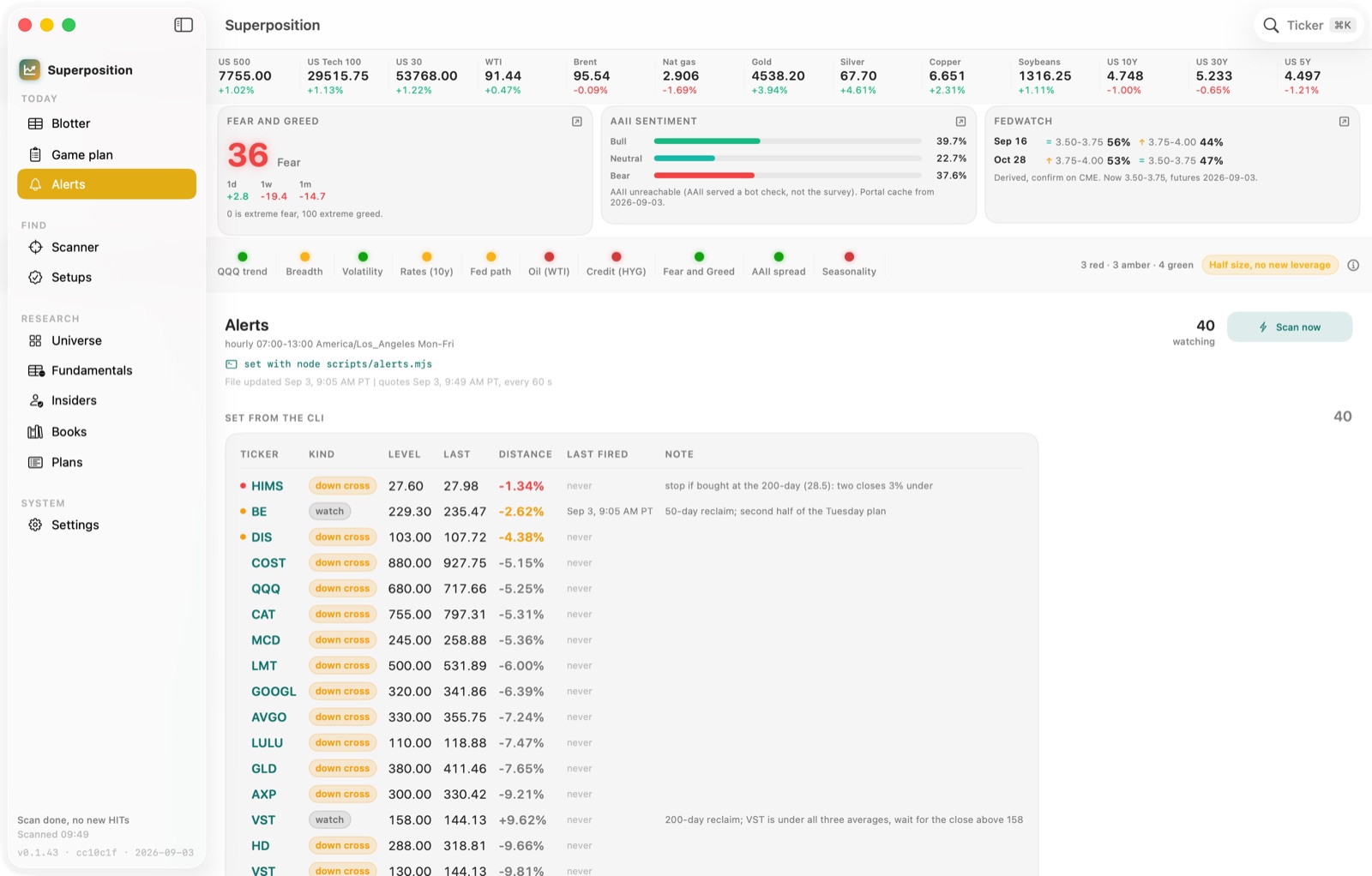1372x876 pixels.
Task: Click the 'Sep 3, 9:05 AM PT' fired time
Action: [610, 512]
